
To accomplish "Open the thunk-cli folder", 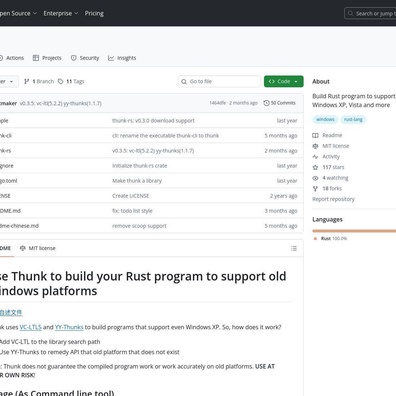I will (6, 136).
